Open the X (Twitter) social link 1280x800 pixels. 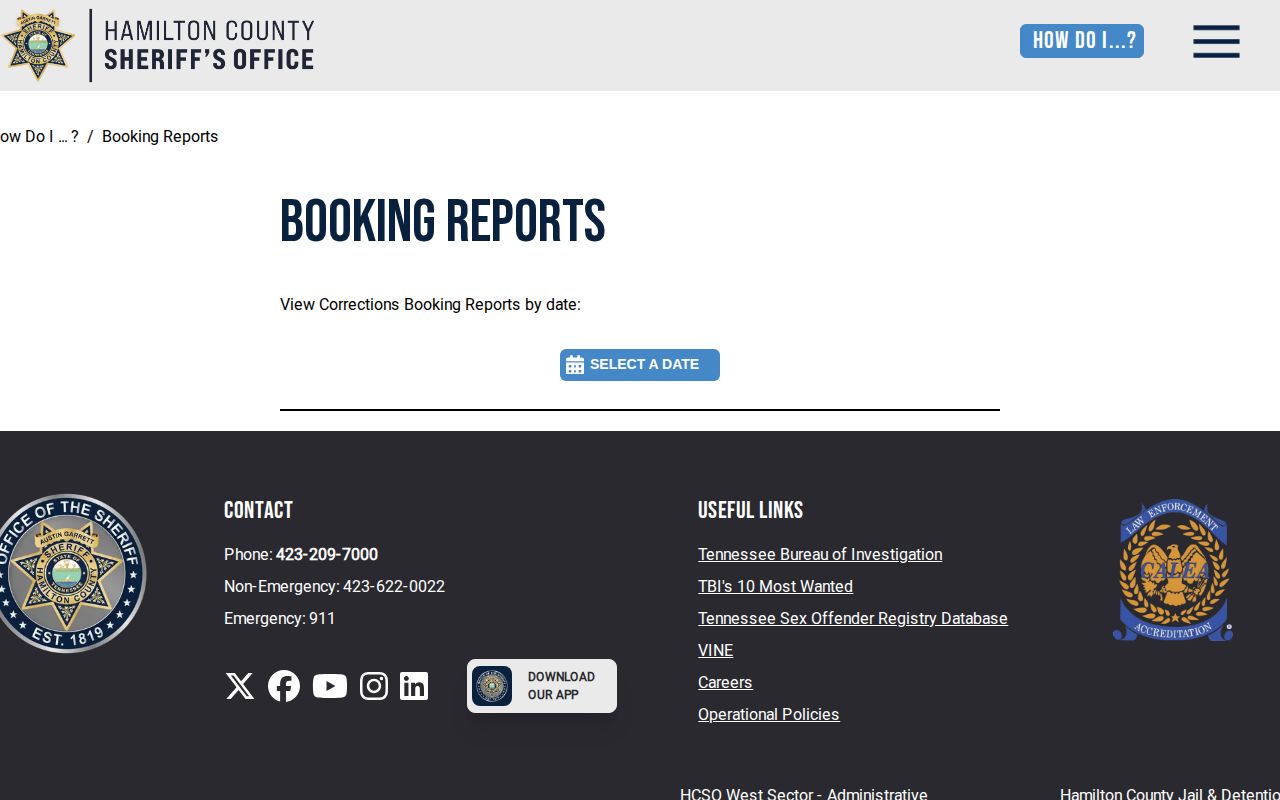click(x=240, y=686)
